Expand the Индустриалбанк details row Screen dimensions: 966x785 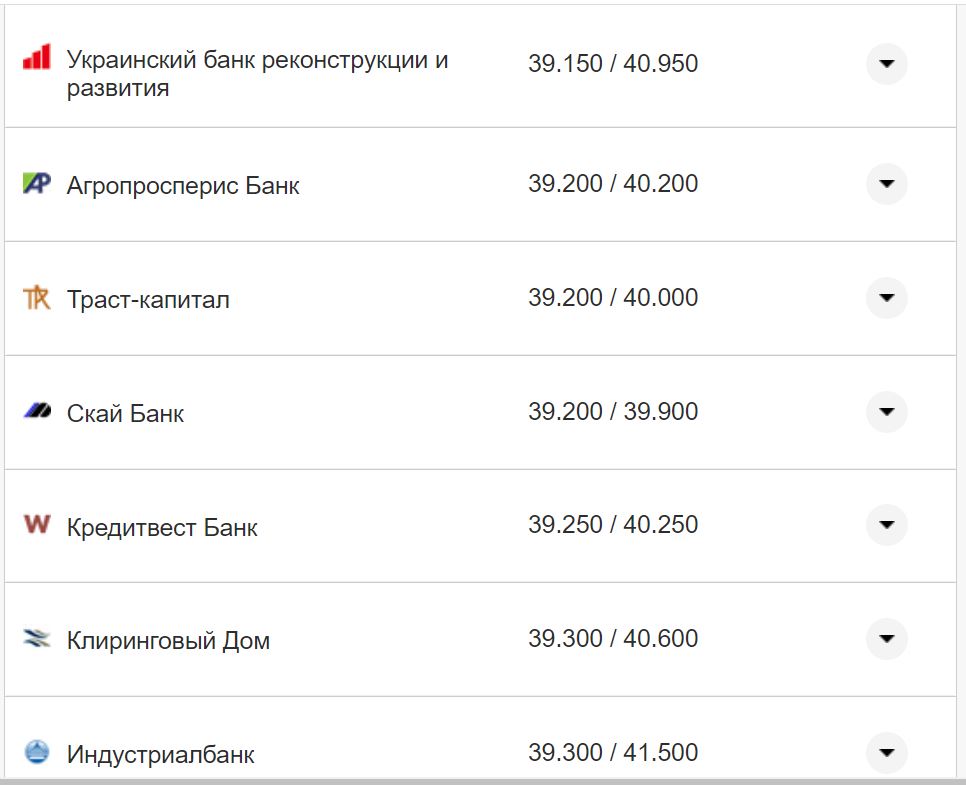tap(886, 752)
